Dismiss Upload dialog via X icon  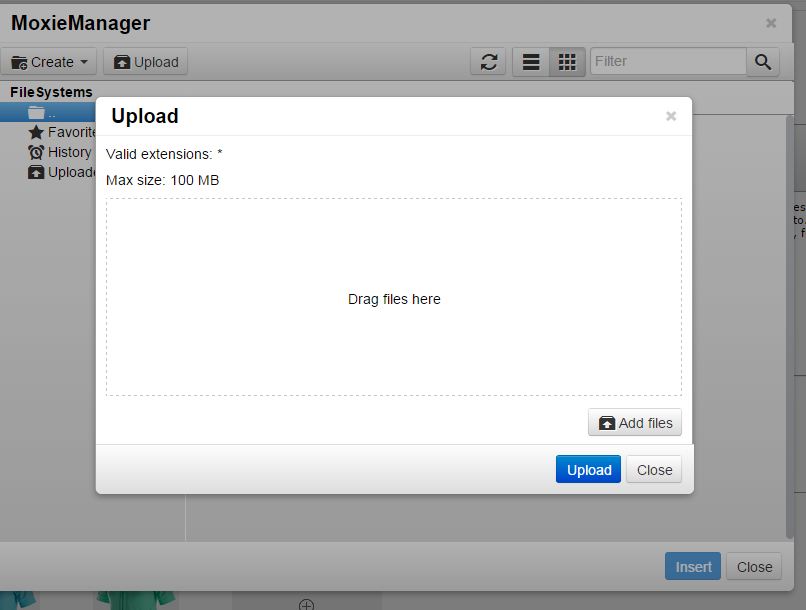click(x=671, y=116)
